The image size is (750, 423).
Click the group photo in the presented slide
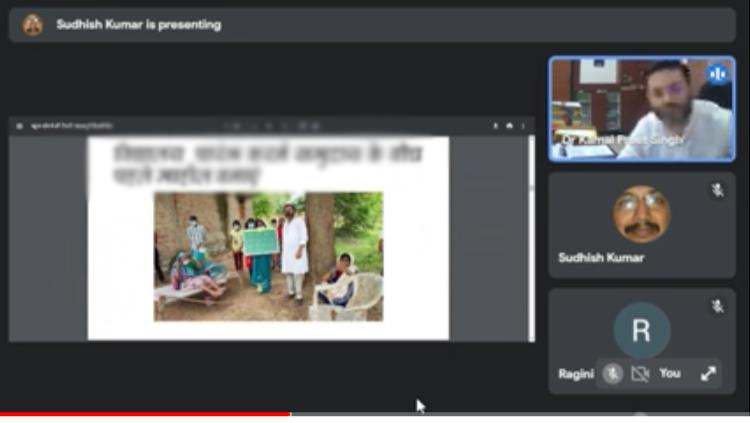(268, 256)
